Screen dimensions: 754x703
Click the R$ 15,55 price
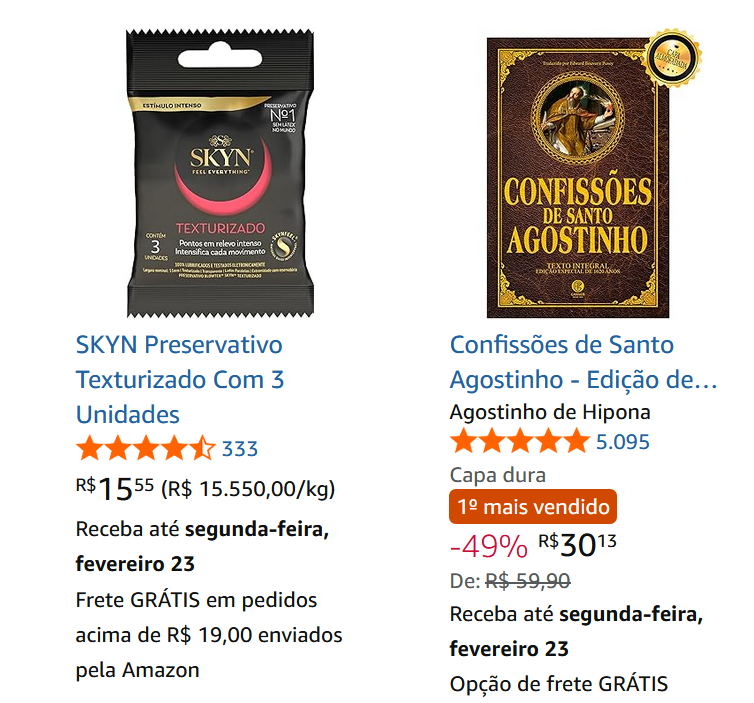115,489
